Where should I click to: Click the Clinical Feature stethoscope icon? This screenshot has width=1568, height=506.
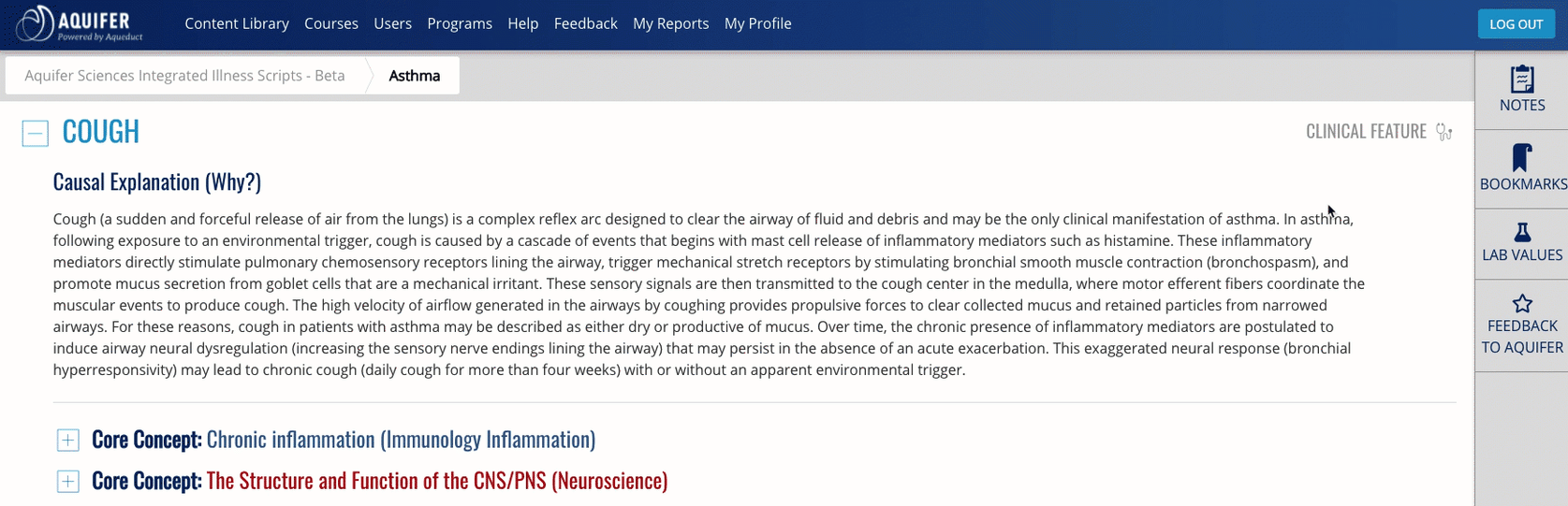tap(1444, 132)
